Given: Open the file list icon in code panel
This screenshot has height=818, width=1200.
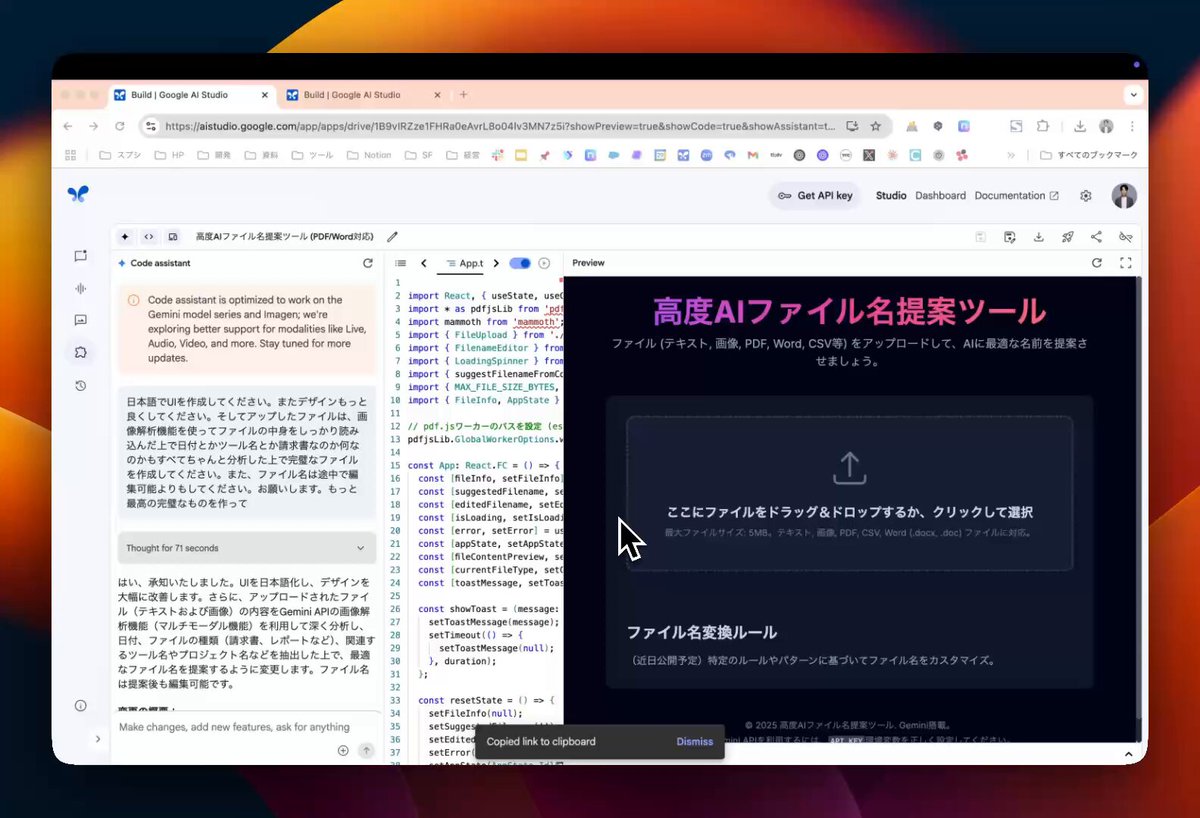Looking at the screenshot, I should pyautogui.click(x=400, y=263).
